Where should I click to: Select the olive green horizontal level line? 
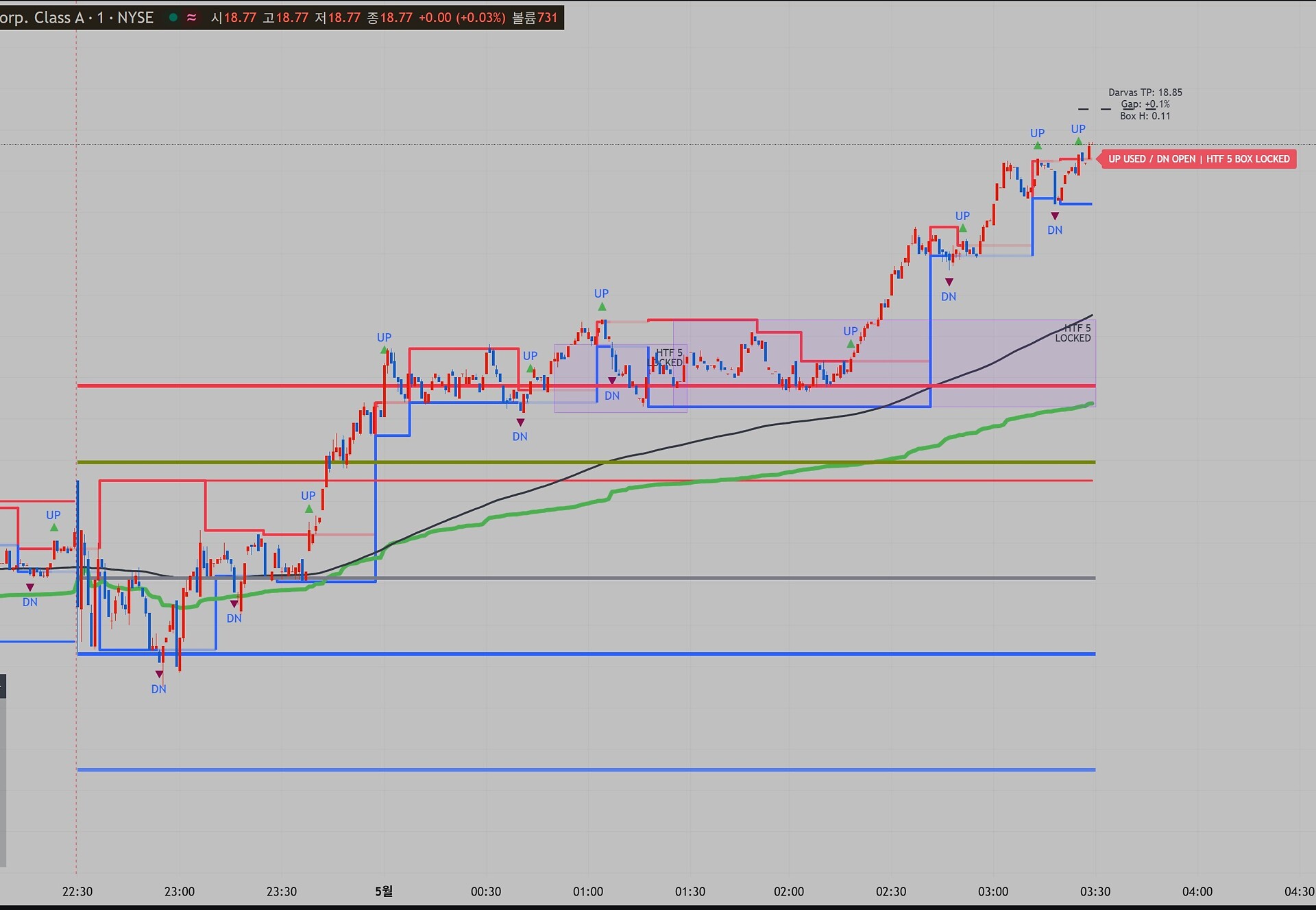(586, 462)
